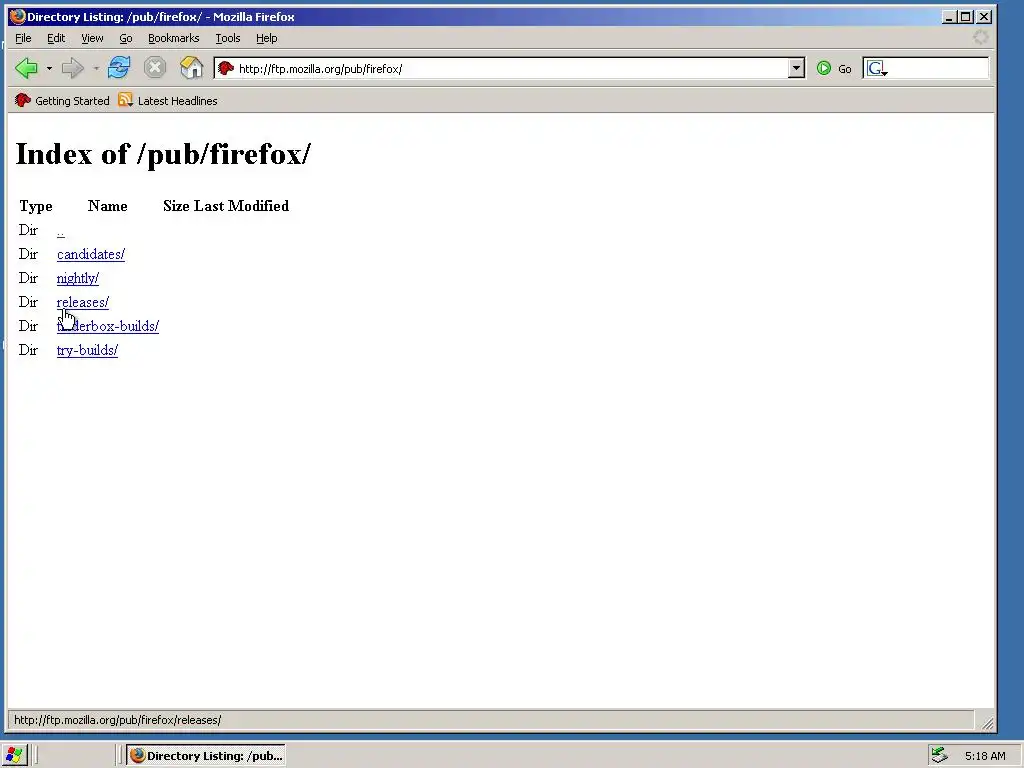
Task: Go to the Home page
Action: [x=191, y=67]
